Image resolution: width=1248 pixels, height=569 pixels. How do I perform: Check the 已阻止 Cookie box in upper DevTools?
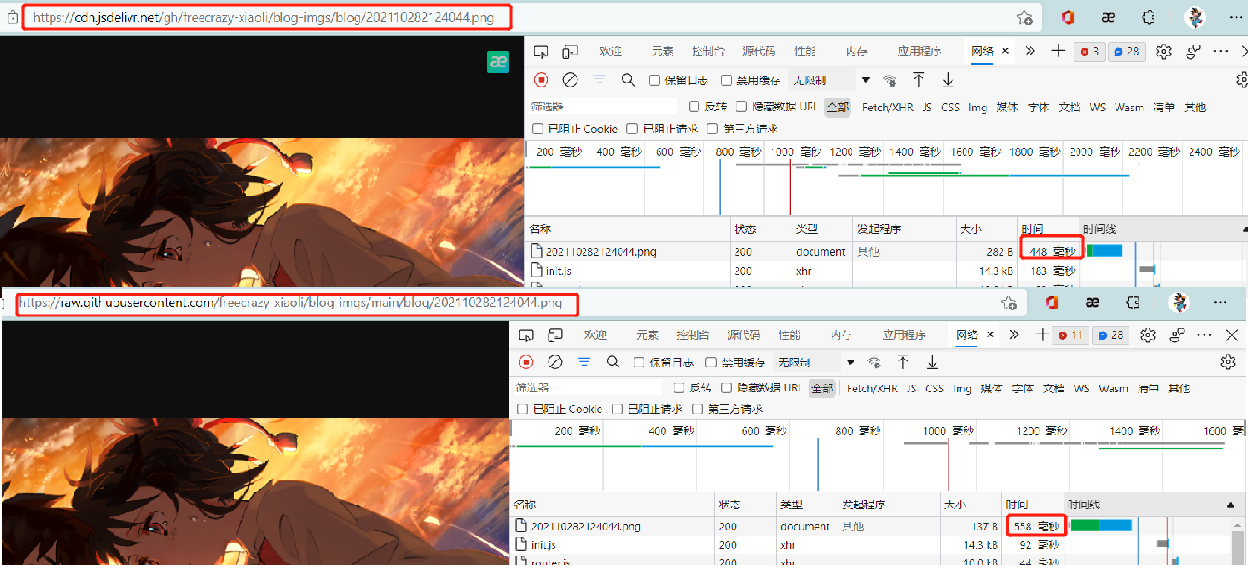538,128
